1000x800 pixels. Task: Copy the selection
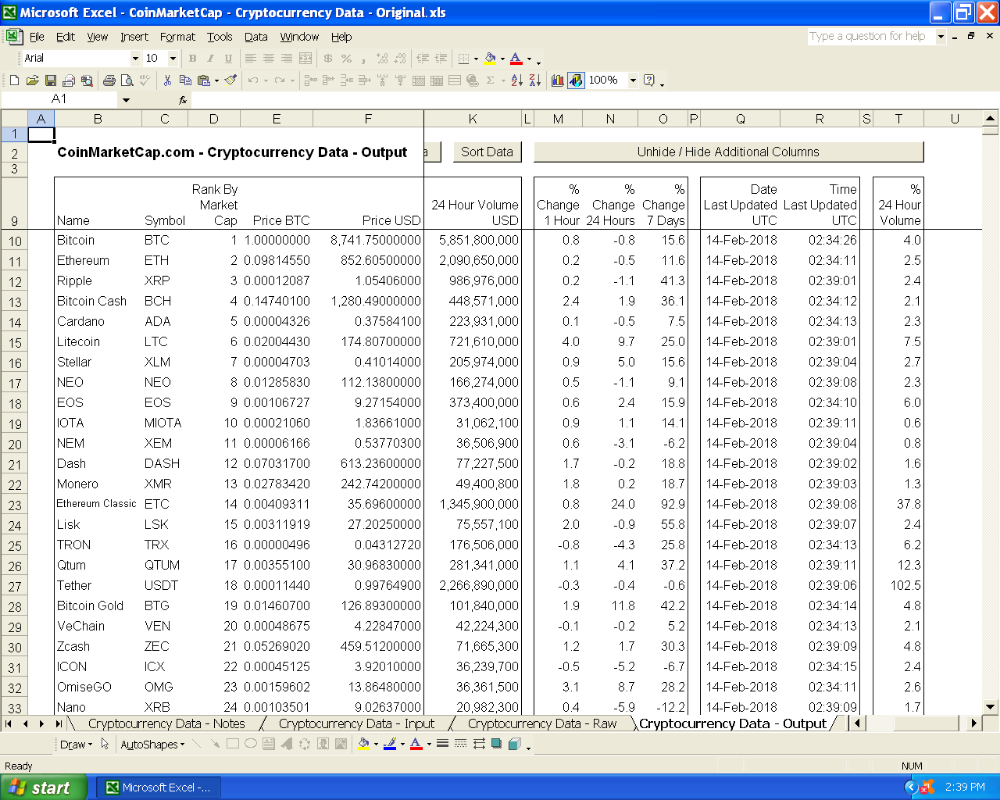pyautogui.click(x=185, y=80)
